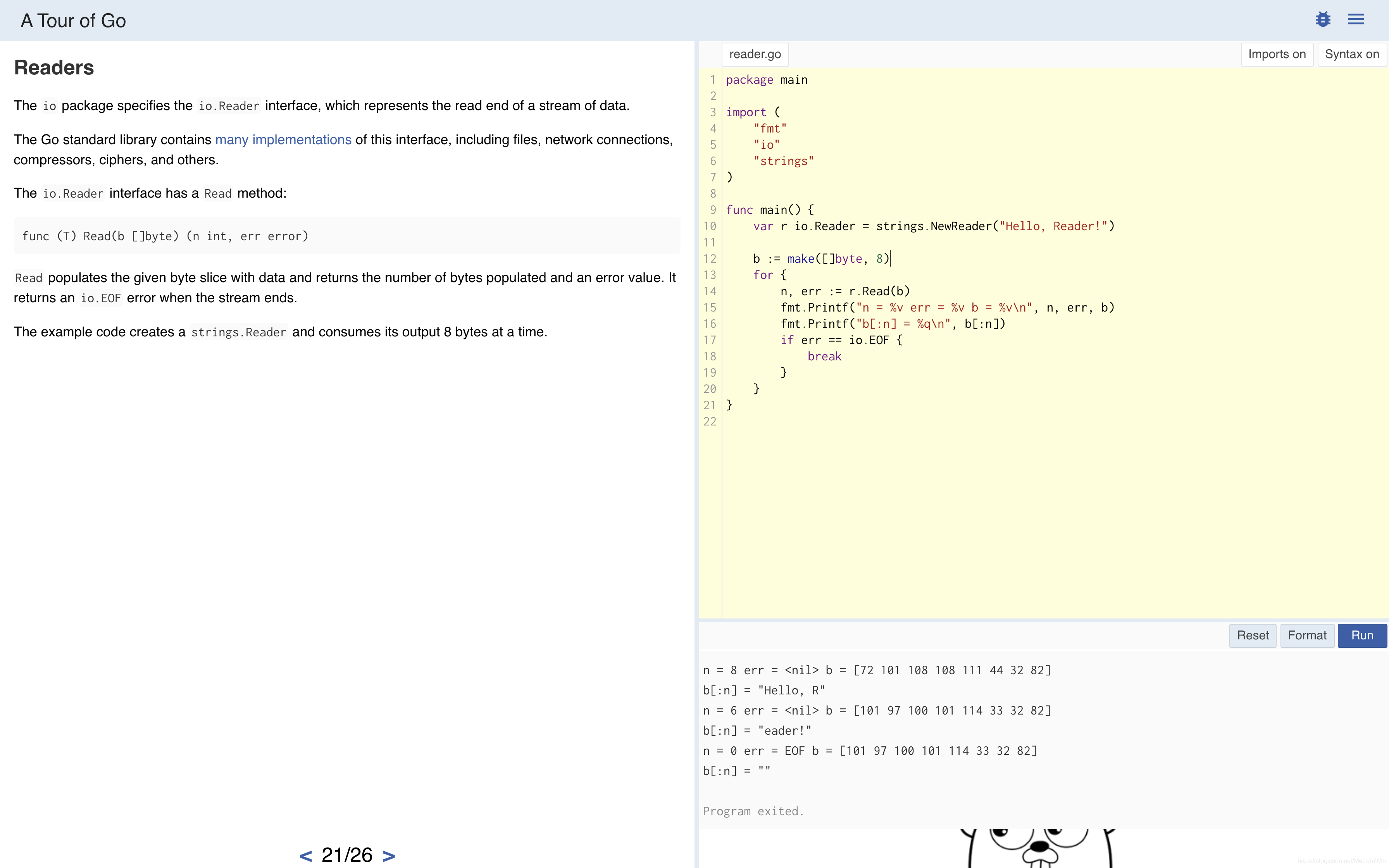The height and width of the screenshot is (868, 1389).
Task: Click the "io" import line
Action: [x=766, y=145]
